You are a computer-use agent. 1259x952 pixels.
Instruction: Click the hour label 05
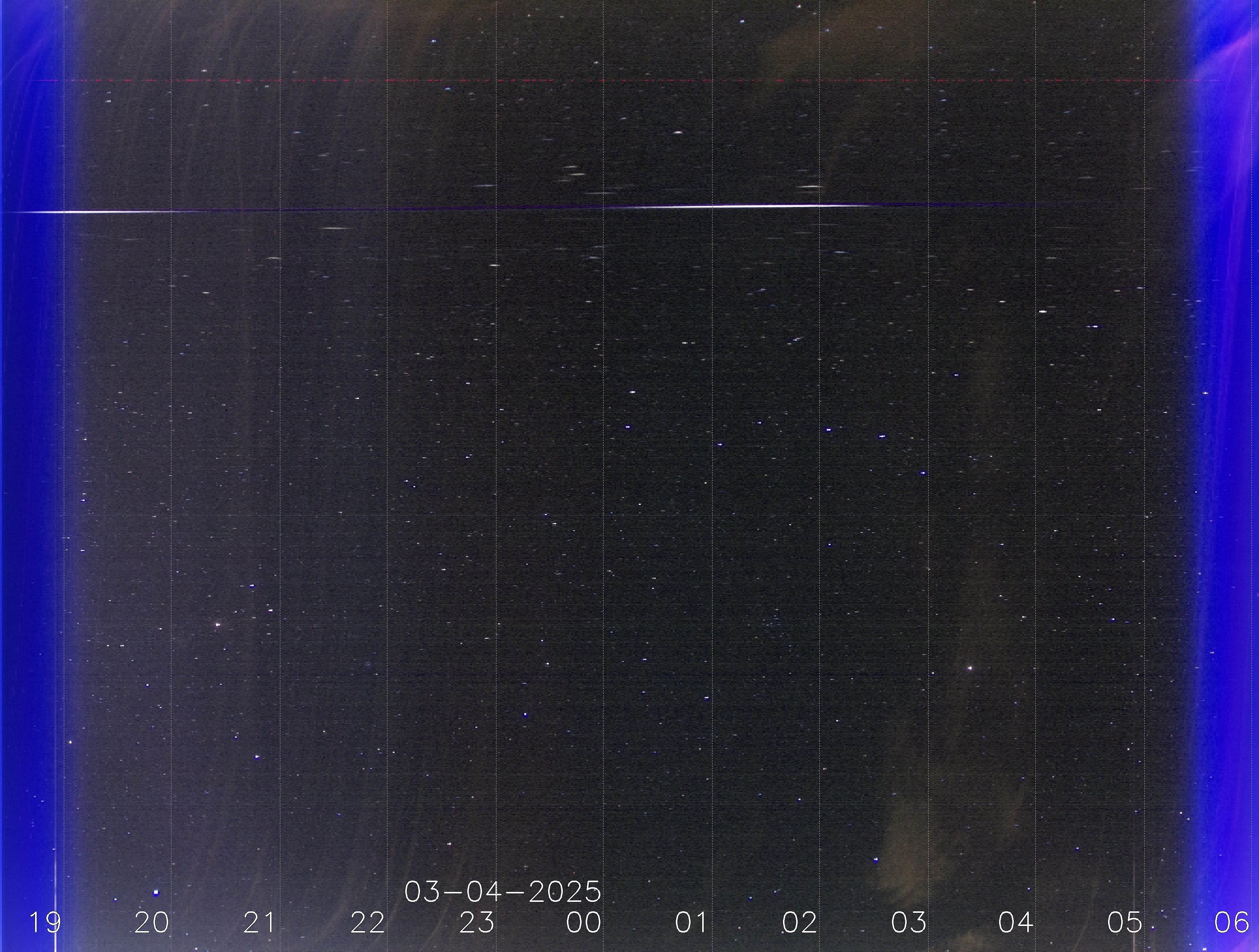point(1125,923)
